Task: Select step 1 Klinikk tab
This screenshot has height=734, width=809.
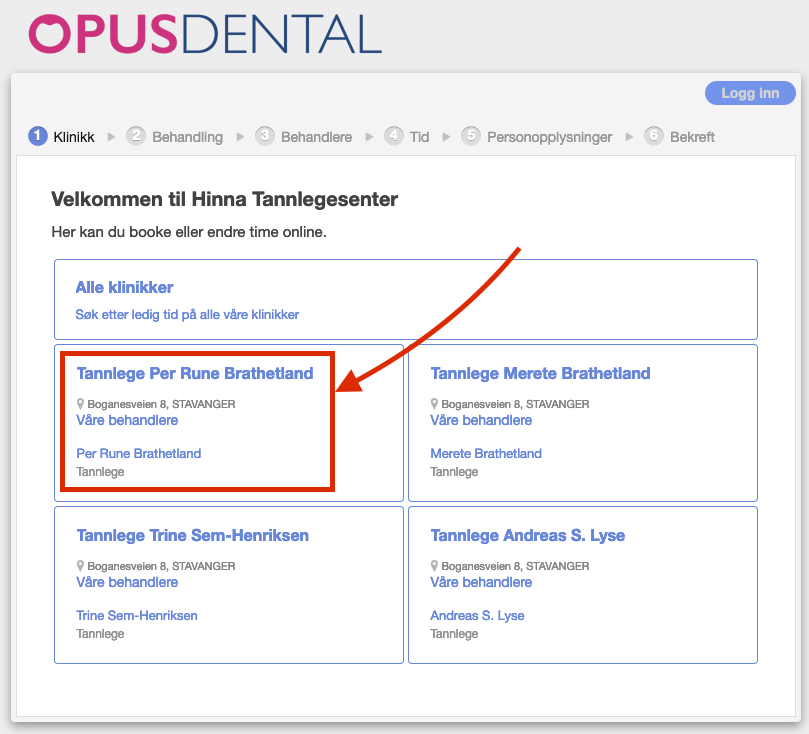Action: [61, 137]
